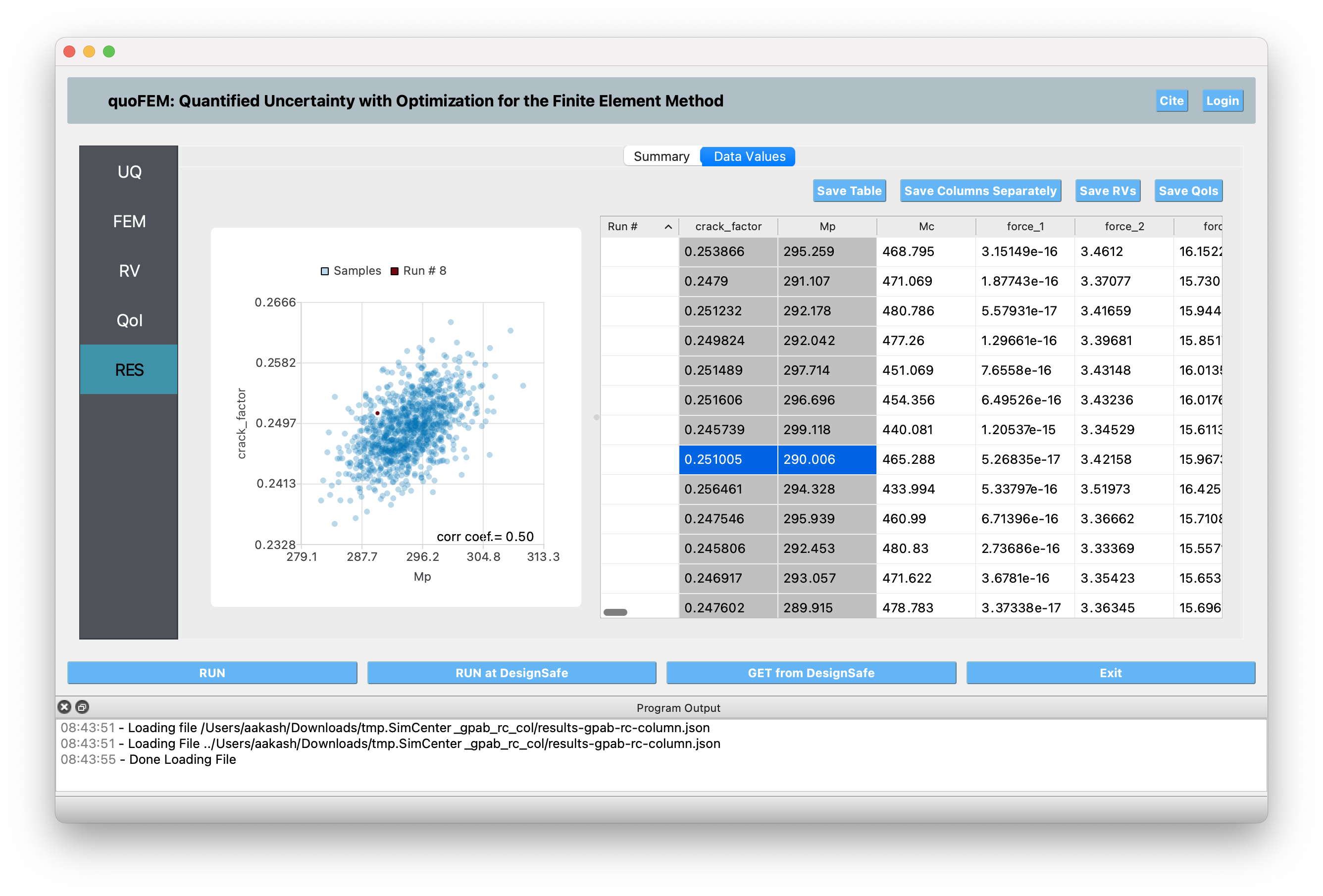Select cell with force_1 value 1.29661e-16
1323x896 pixels.
(x=1025, y=341)
